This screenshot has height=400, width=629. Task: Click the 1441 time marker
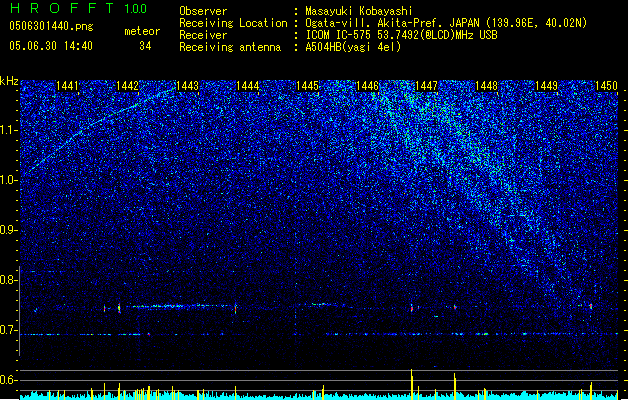click(x=67, y=86)
